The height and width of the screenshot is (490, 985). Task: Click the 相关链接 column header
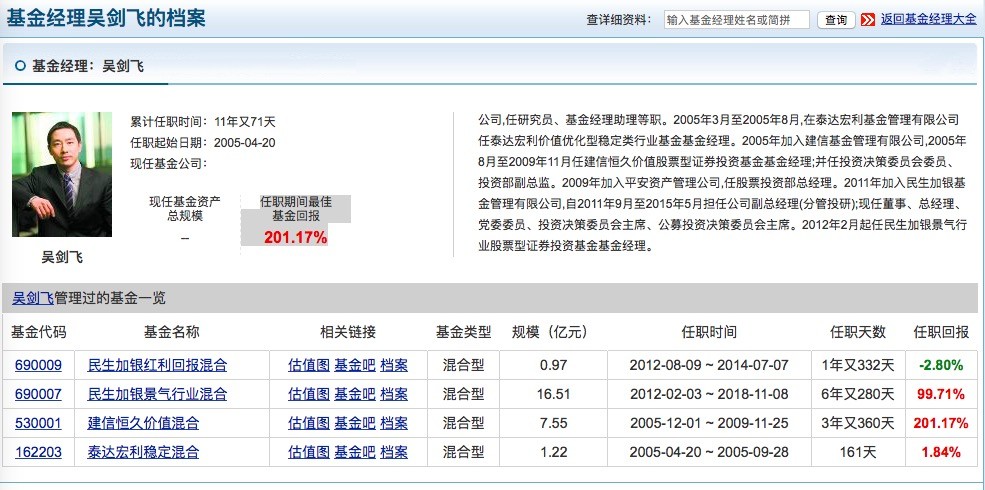coord(348,332)
